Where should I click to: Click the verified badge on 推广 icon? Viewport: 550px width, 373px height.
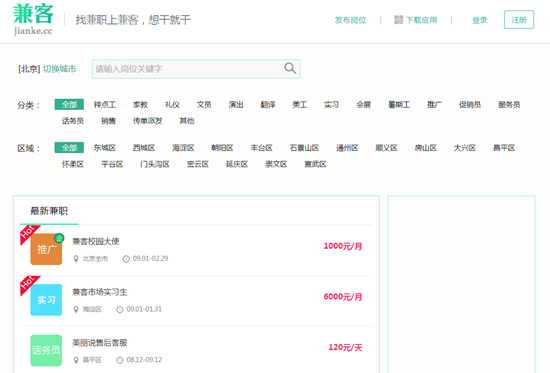59,238
